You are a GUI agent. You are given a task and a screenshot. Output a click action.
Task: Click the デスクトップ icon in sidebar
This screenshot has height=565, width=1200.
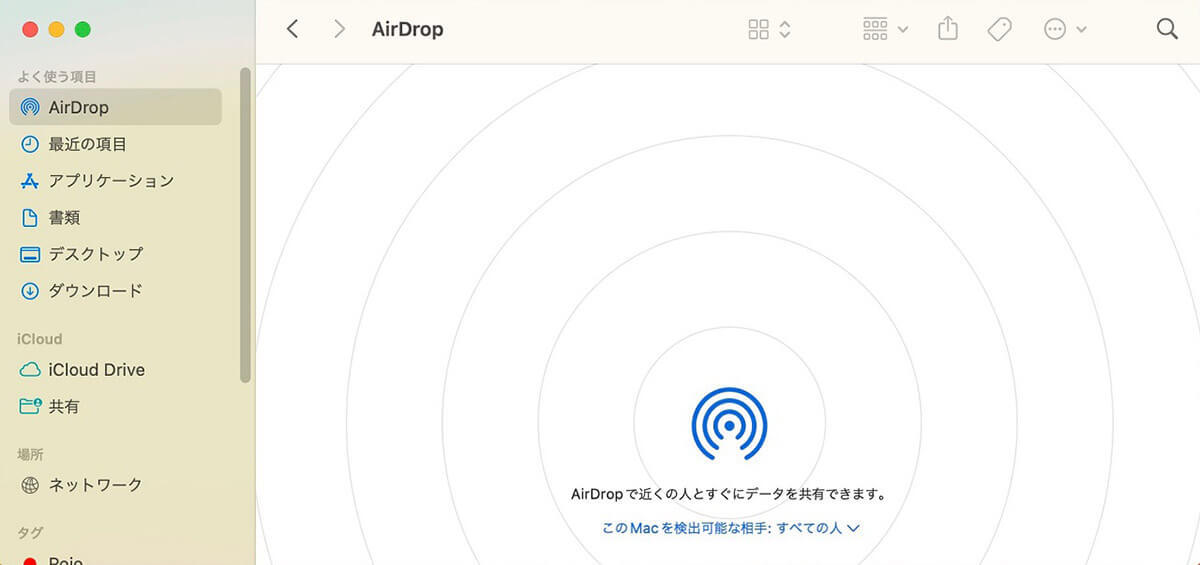click(x=30, y=254)
